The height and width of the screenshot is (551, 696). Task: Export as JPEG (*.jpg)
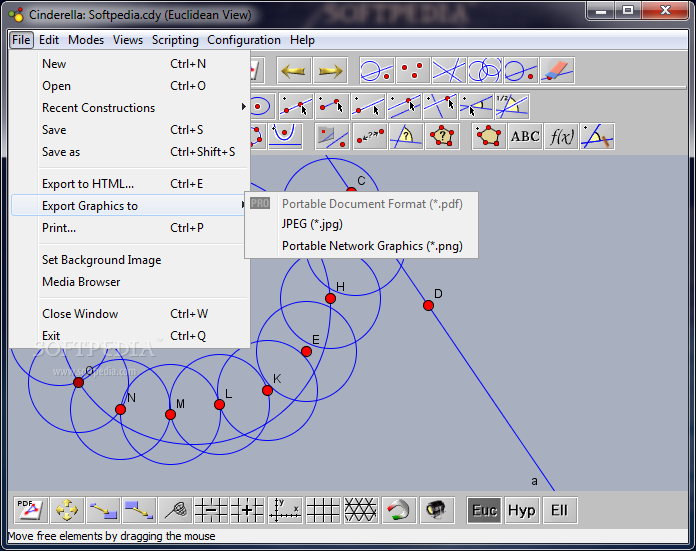tap(361, 224)
